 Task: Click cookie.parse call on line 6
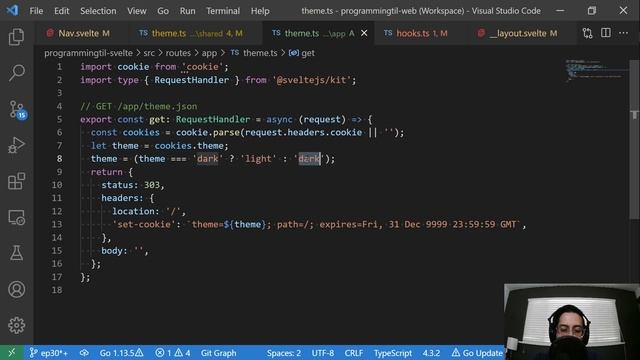point(208,132)
